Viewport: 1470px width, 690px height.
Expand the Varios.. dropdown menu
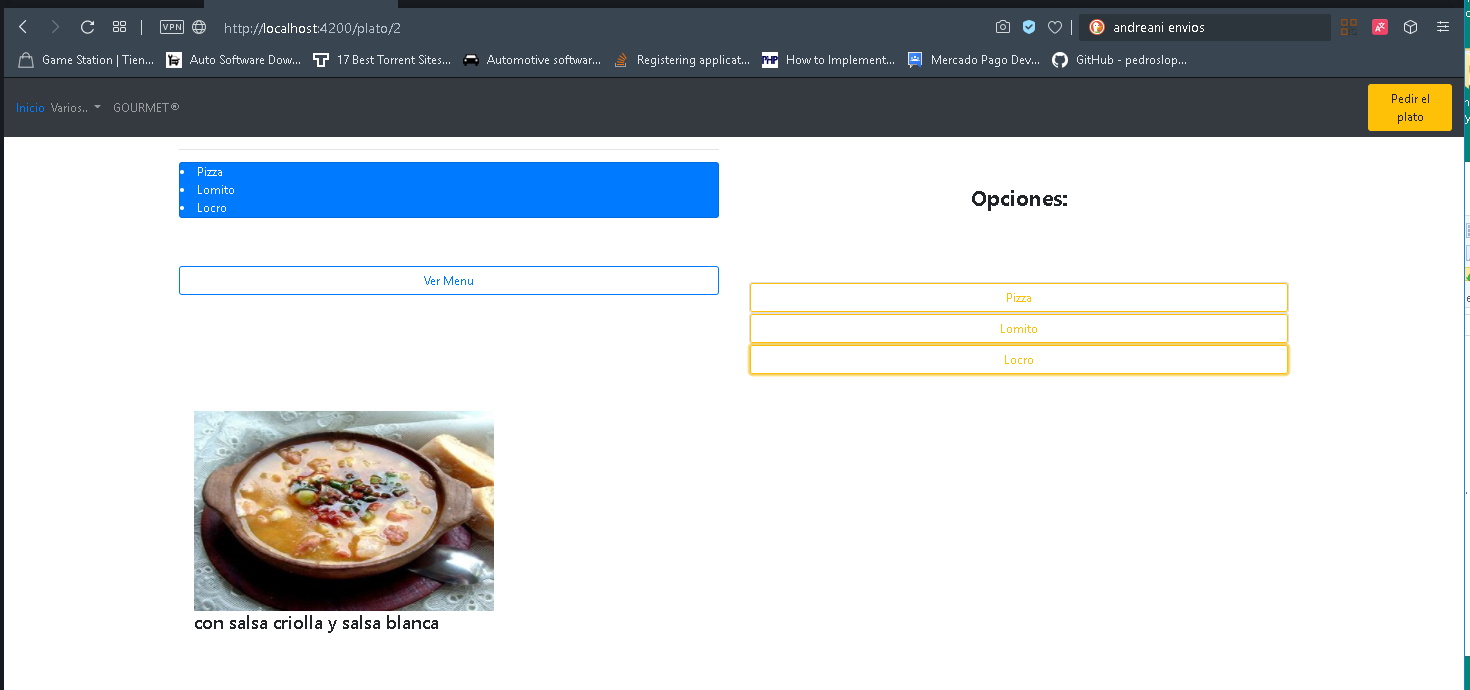[76, 108]
